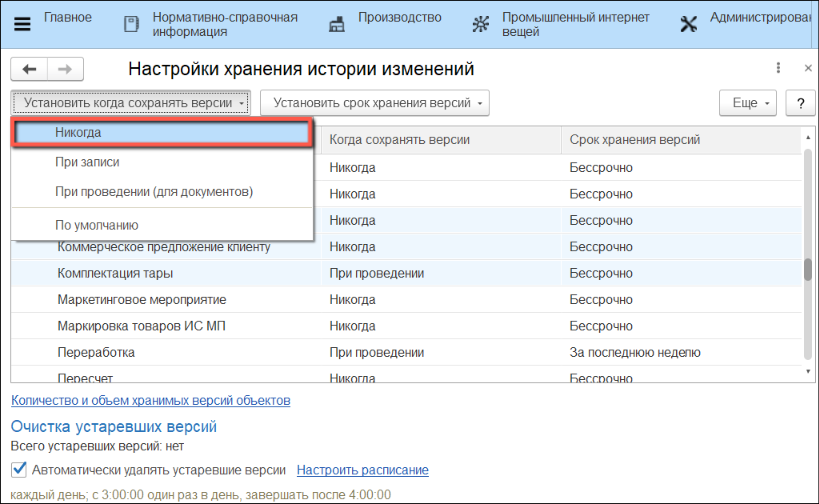Click the Производство section icon
The width and height of the screenshot is (819, 504).
coord(337,24)
